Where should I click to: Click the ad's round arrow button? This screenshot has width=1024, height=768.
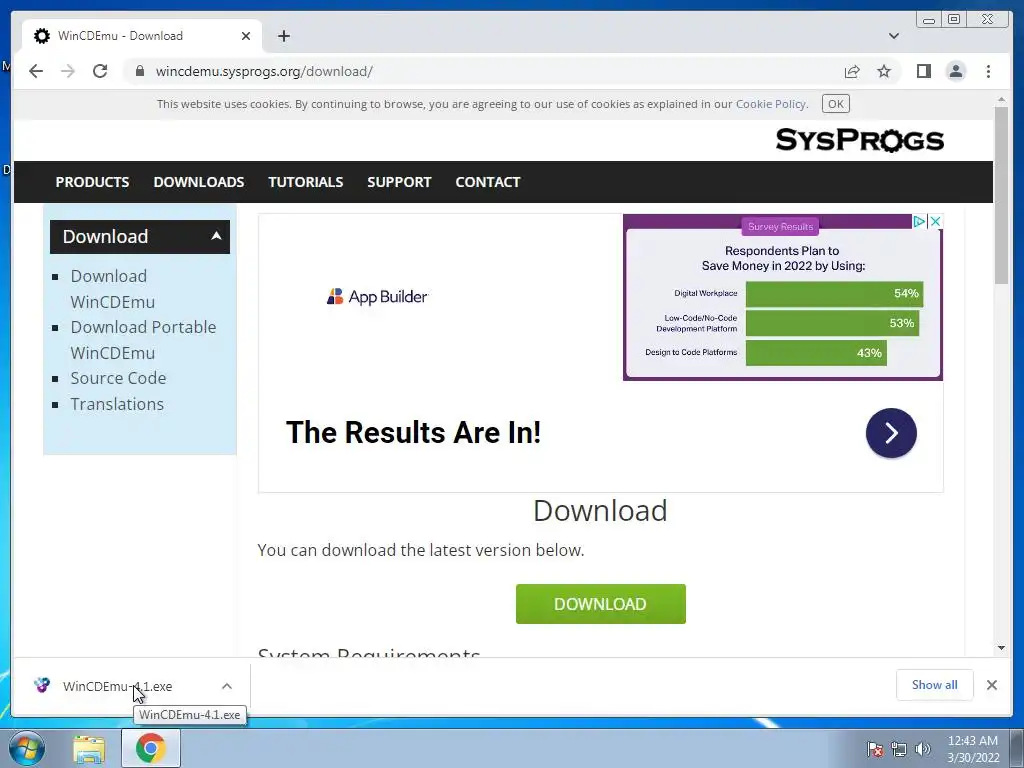click(891, 433)
